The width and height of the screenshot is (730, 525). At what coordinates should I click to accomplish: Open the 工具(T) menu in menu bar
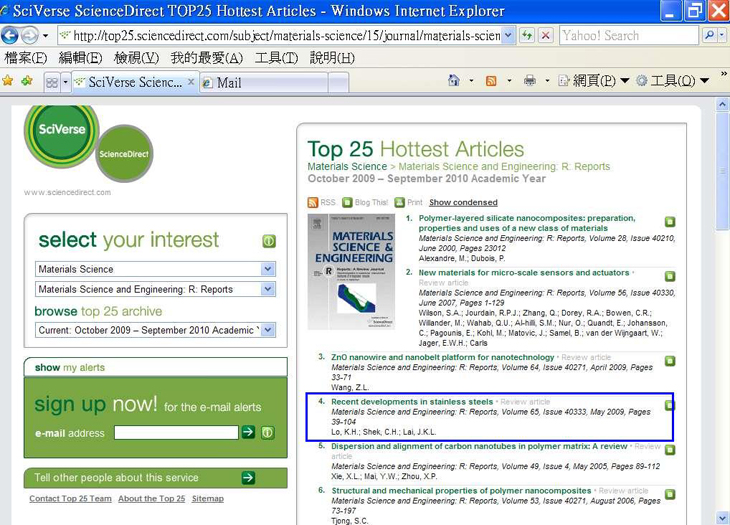[277, 58]
